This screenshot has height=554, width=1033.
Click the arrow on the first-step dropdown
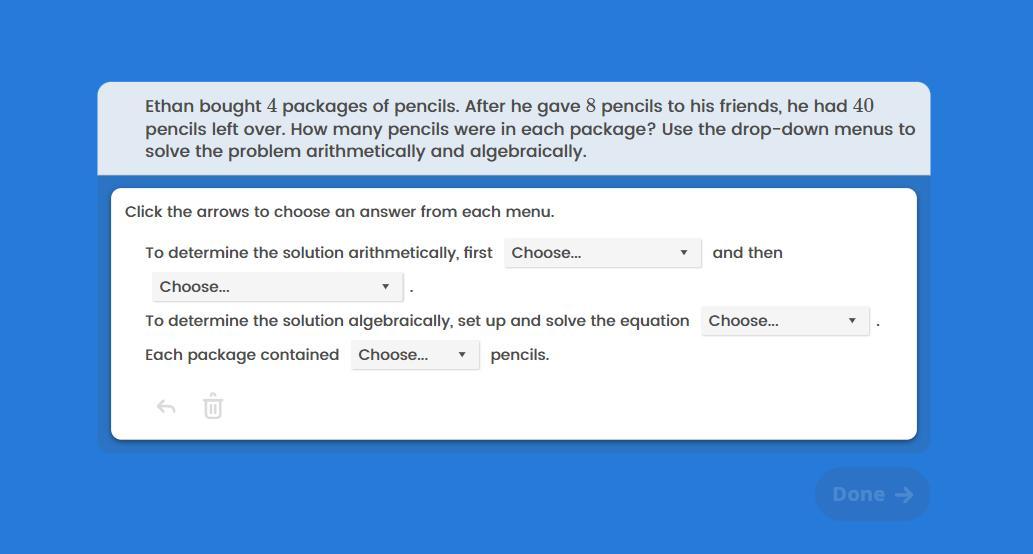tap(684, 253)
